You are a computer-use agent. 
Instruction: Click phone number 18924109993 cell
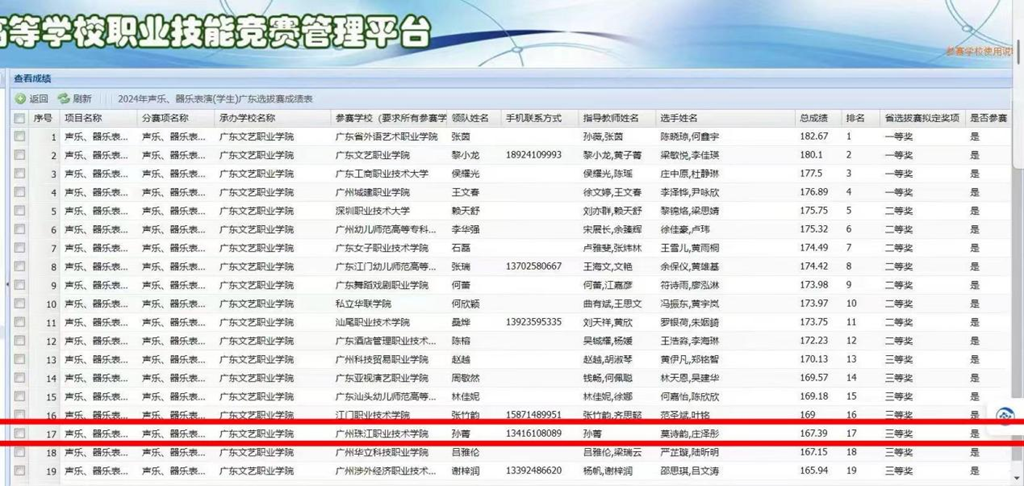point(534,155)
